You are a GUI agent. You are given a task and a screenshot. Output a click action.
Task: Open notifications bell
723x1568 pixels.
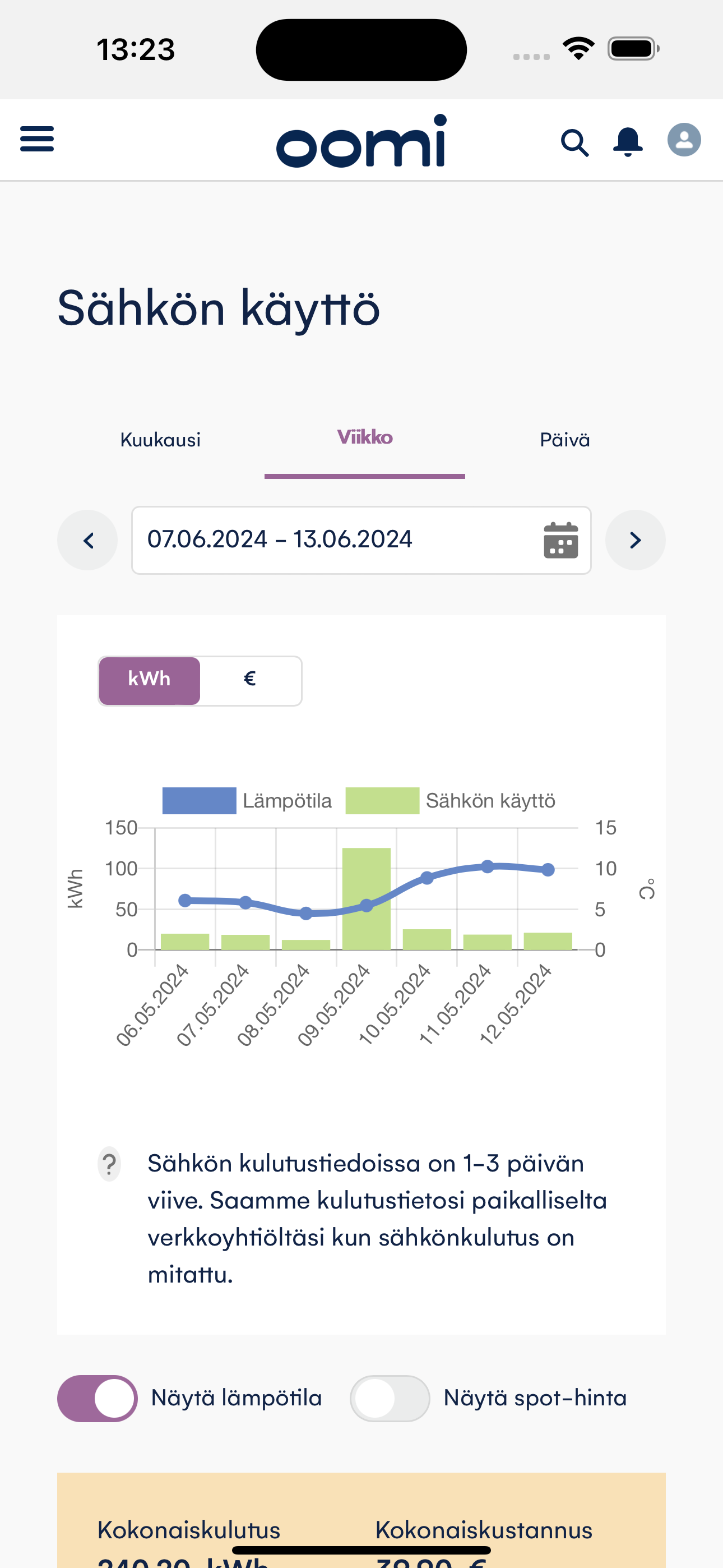click(x=628, y=142)
